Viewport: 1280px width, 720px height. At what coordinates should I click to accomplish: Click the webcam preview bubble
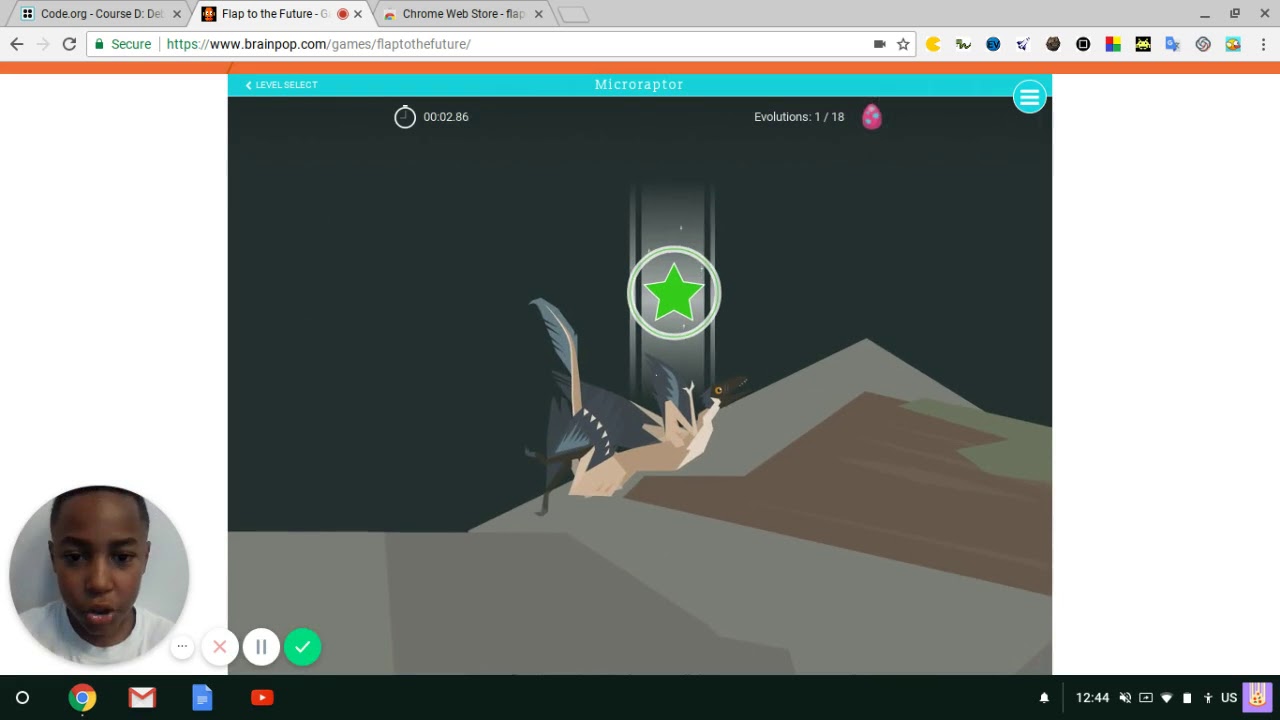coord(99,576)
